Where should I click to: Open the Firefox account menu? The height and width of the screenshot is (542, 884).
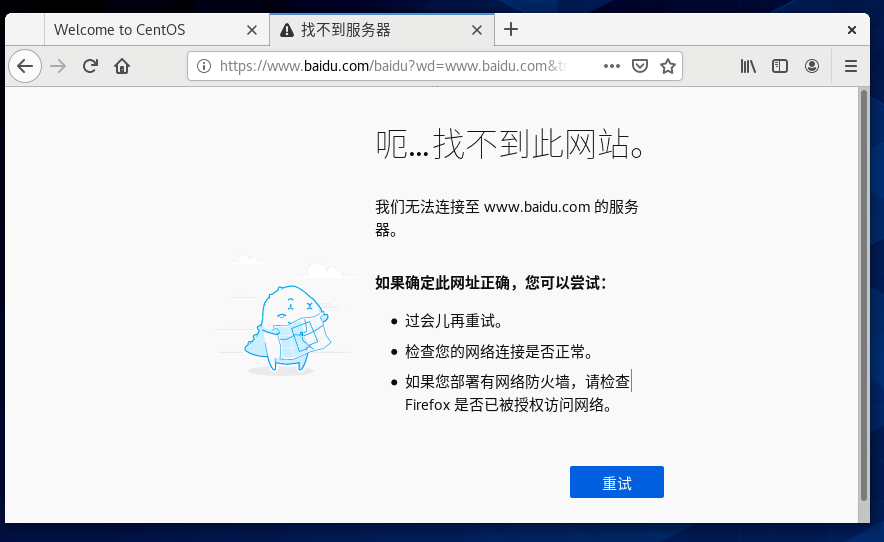point(812,66)
